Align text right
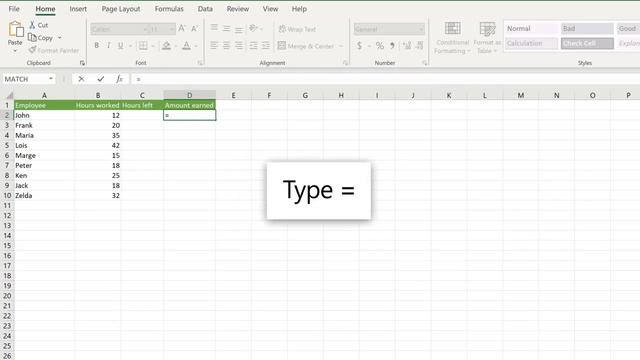Viewport: 640px width, 360px height. tap(239, 45)
